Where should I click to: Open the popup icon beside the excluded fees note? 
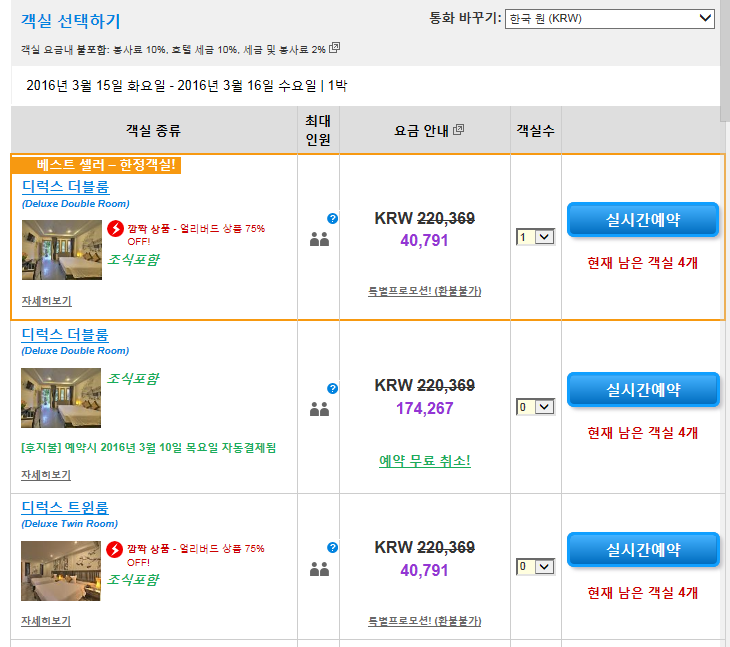334,48
